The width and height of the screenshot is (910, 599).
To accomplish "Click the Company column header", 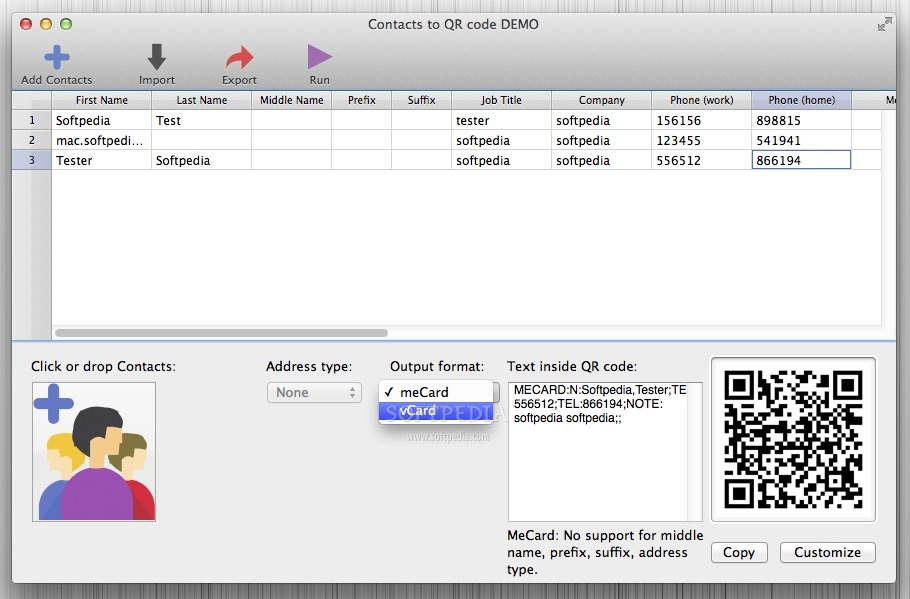I will point(601,100).
